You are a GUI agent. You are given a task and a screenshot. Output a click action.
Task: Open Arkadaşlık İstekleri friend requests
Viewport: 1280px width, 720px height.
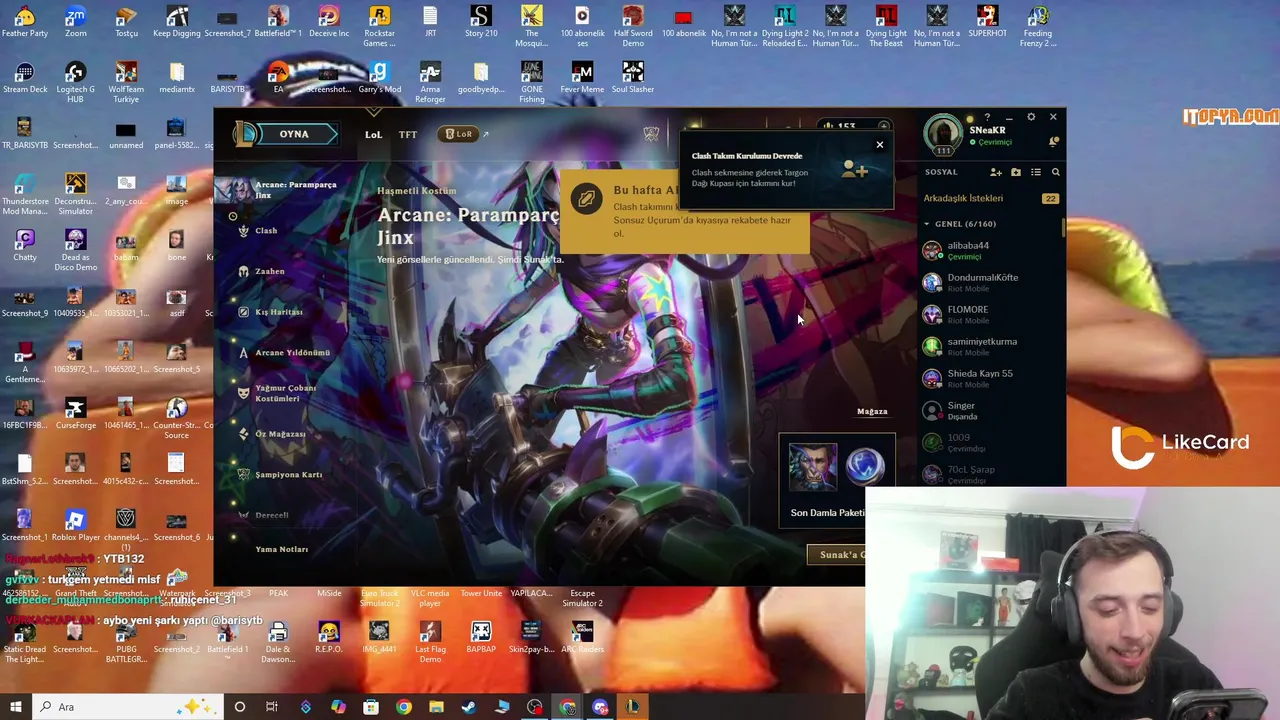[990, 198]
